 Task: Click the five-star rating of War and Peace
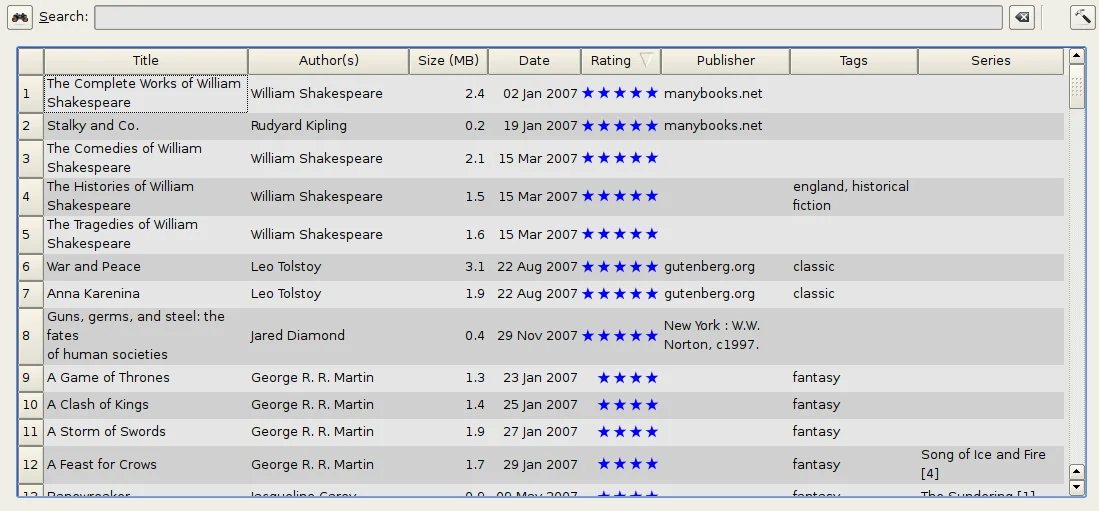click(x=620, y=267)
